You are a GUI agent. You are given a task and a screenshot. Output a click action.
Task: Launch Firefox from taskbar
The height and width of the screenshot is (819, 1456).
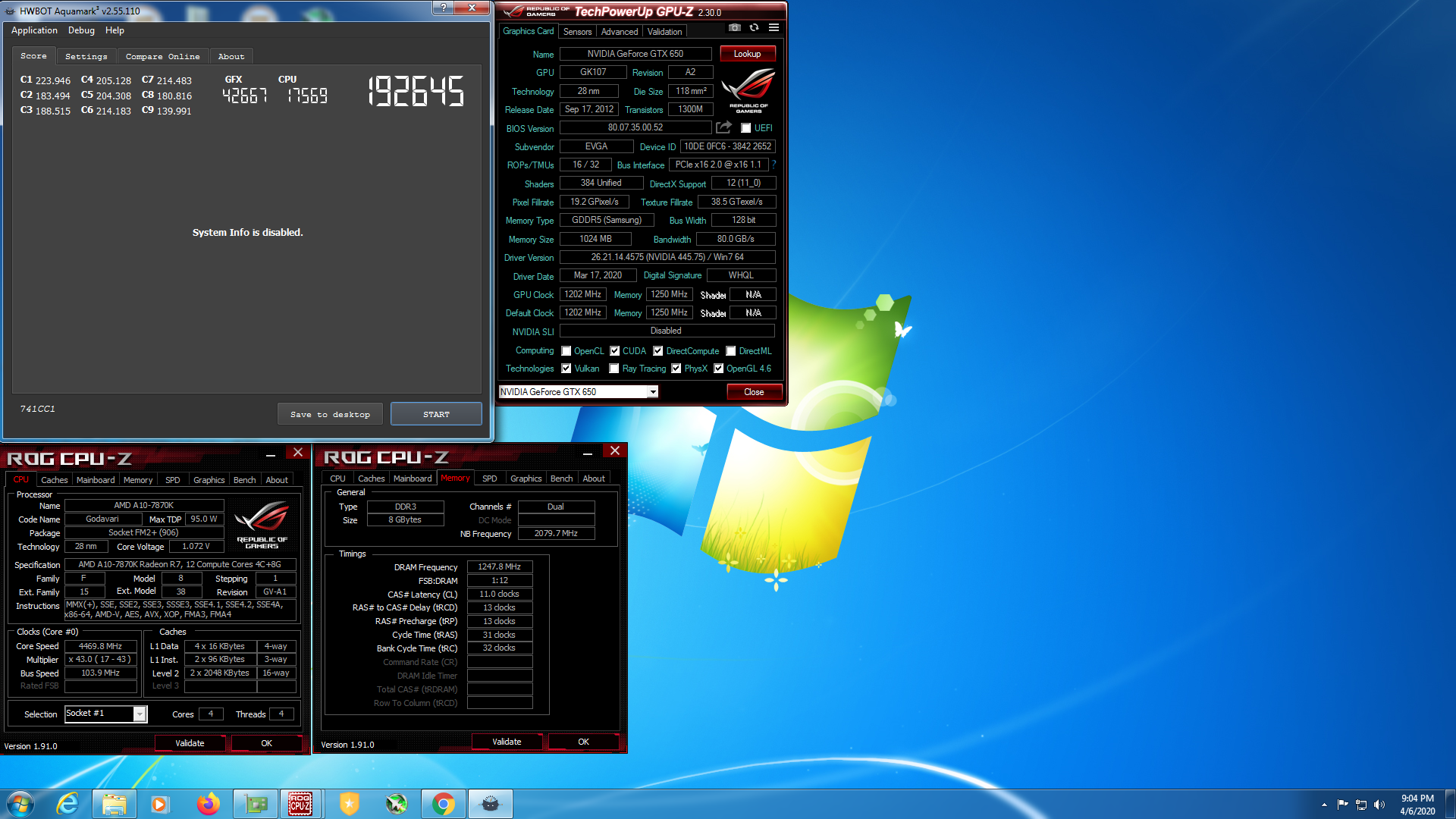(207, 804)
